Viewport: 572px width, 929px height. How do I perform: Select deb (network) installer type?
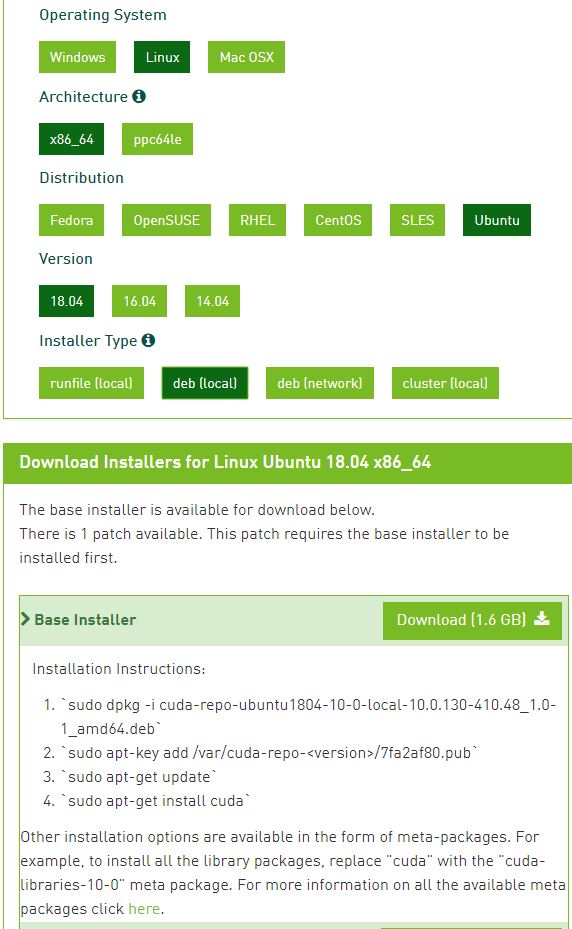pyautogui.click(x=320, y=383)
